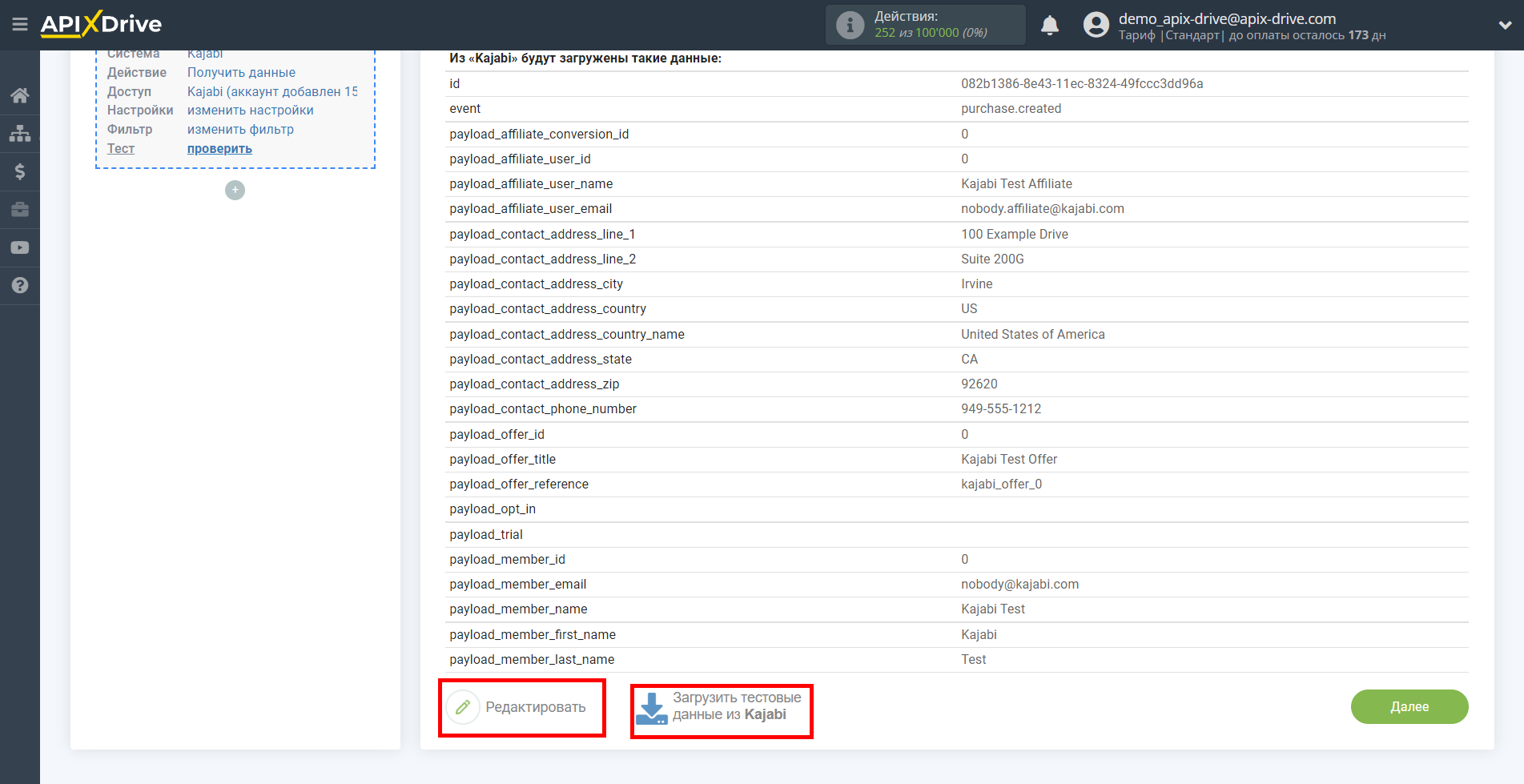This screenshot has width=1524, height=784.
Task: Open the YouTube video tutorials icon
Action: pos(20,247)
